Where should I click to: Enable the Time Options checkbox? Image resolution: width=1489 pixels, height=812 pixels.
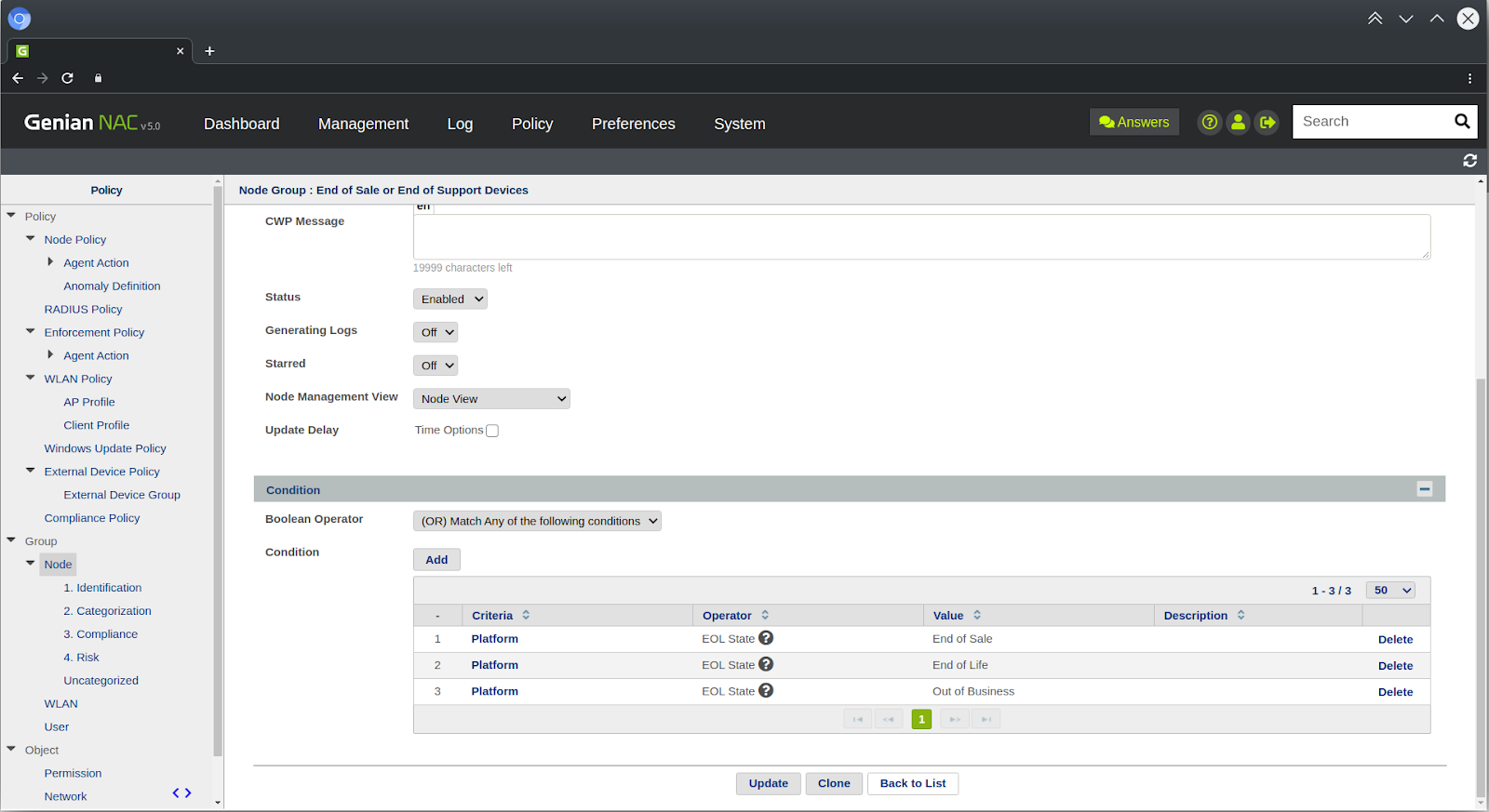(492, 431)
